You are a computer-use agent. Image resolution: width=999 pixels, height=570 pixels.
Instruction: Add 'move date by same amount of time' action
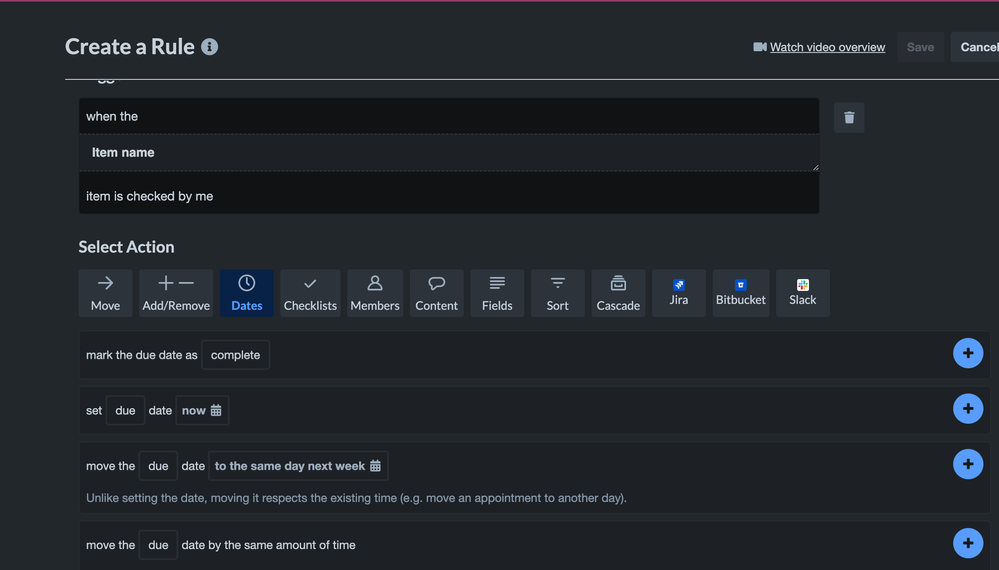[x=968, y=543]
